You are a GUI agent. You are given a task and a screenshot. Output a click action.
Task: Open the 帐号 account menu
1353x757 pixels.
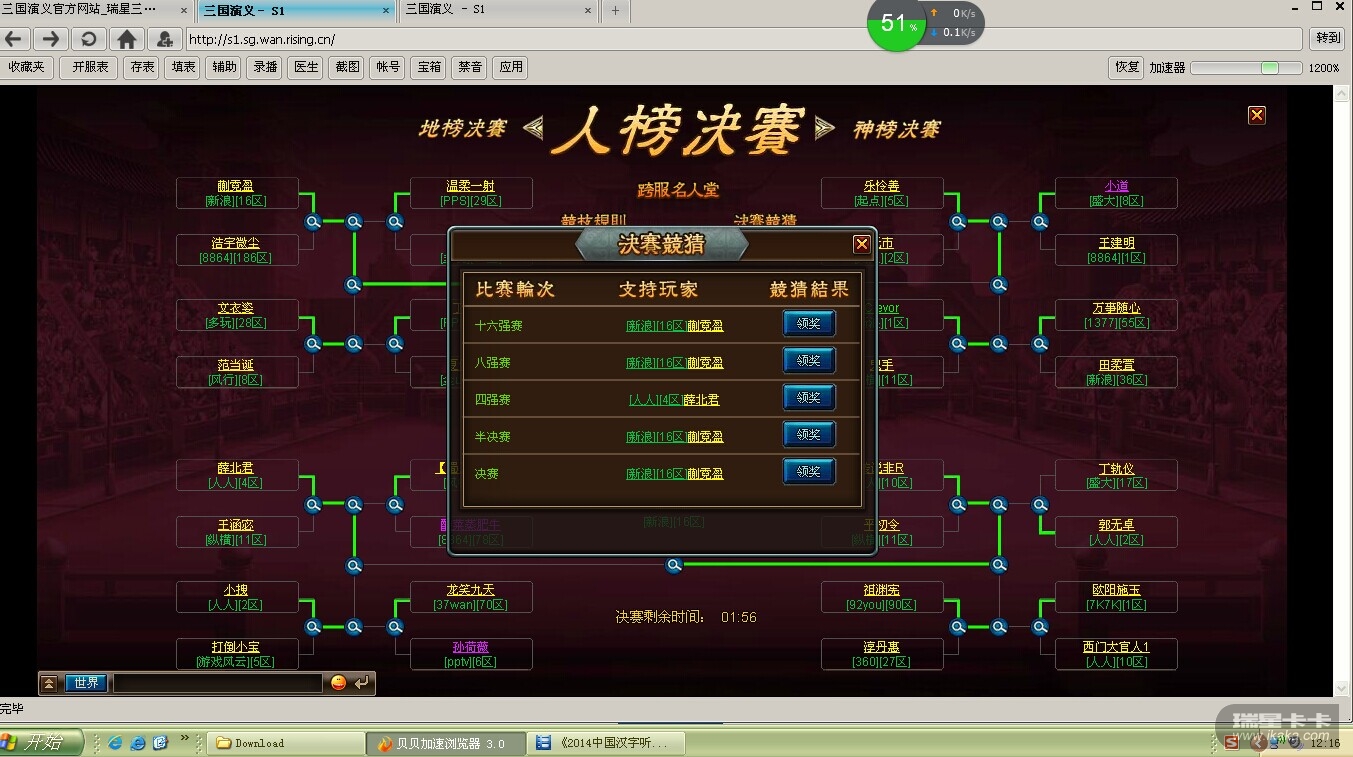(x=388, y=67)
